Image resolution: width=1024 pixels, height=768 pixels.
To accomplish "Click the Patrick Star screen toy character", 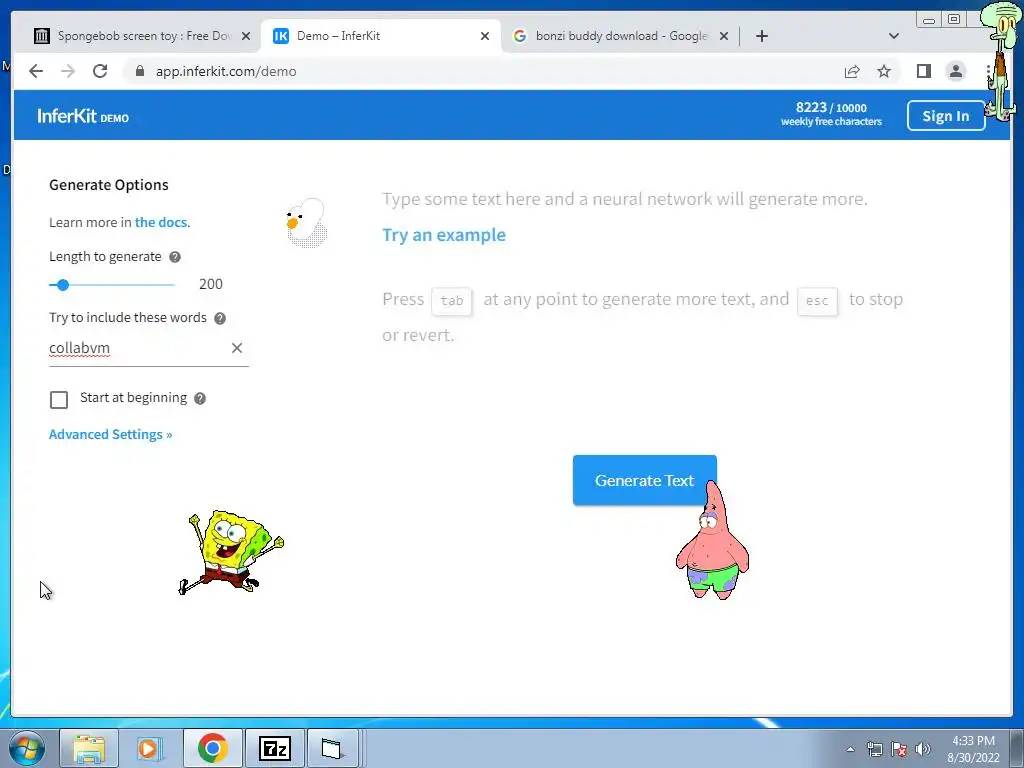I will point(712,542).
